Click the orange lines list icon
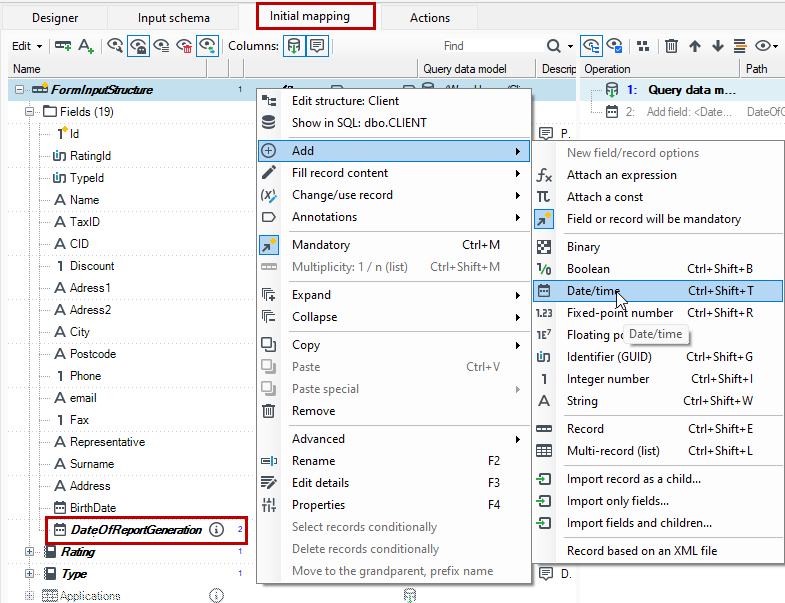The width and height of the screenshot is (785, 603). 740,46
